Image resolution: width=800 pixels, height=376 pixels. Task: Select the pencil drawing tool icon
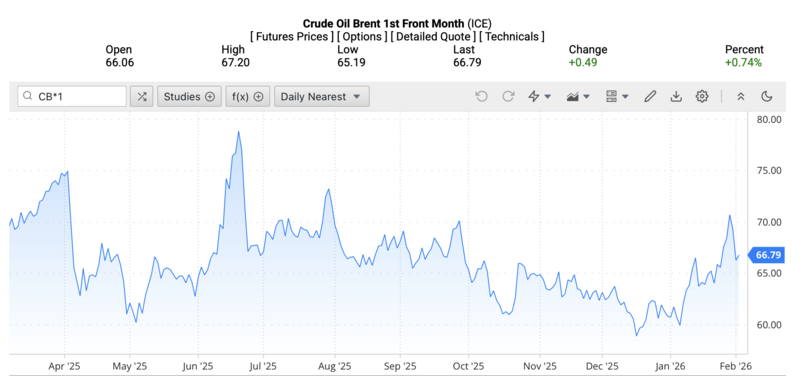coord(649,96)
